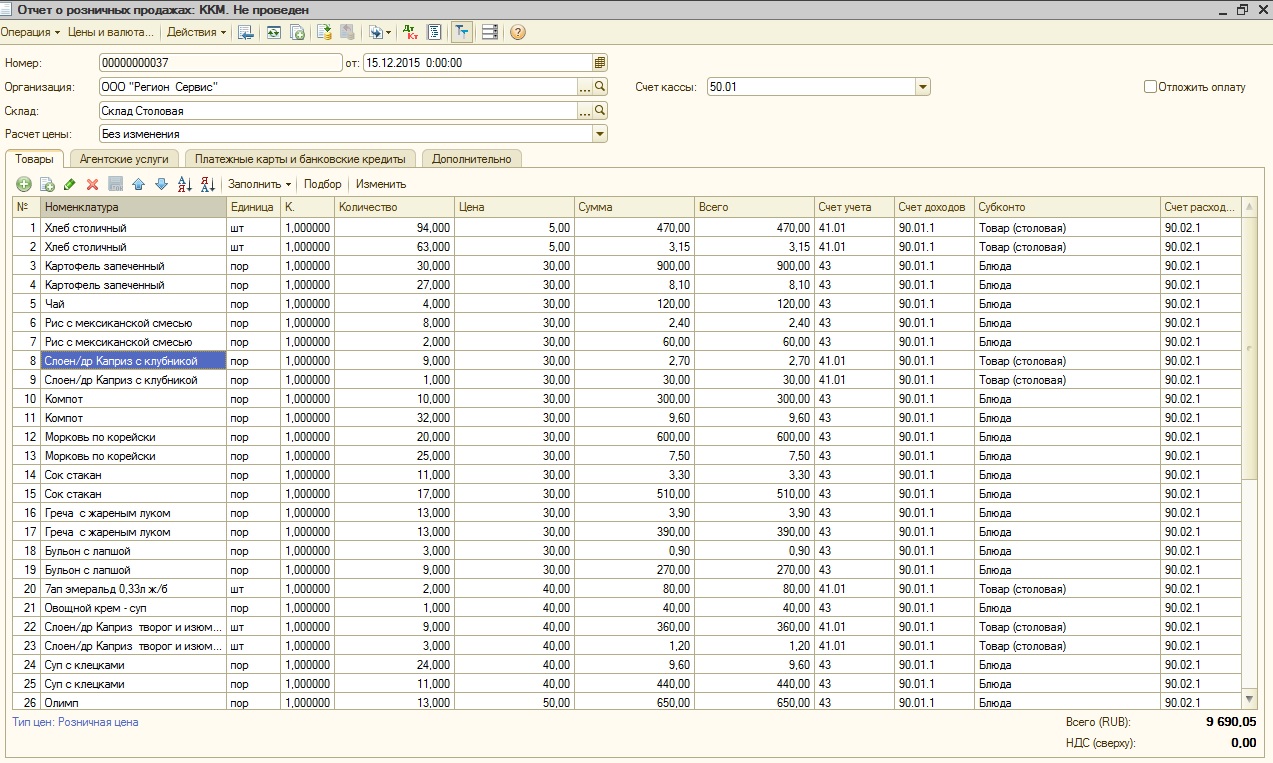Open Платежные карты и банковские кредиты tab

click(300, 159)
